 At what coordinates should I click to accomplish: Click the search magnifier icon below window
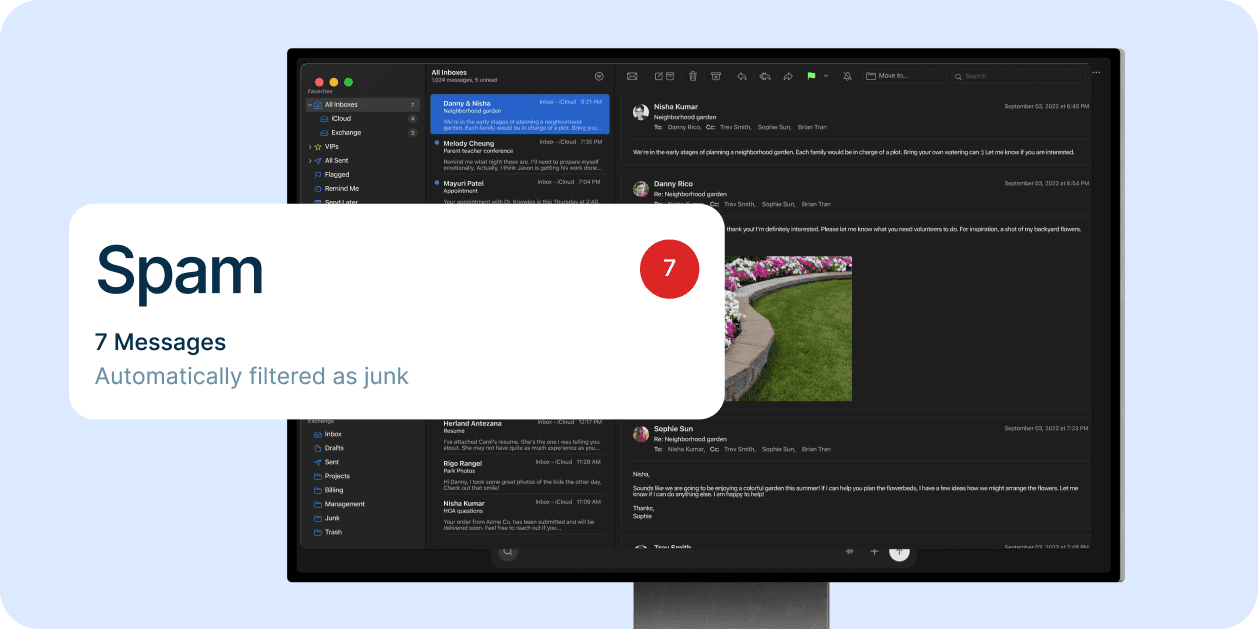tap(508, 551)
